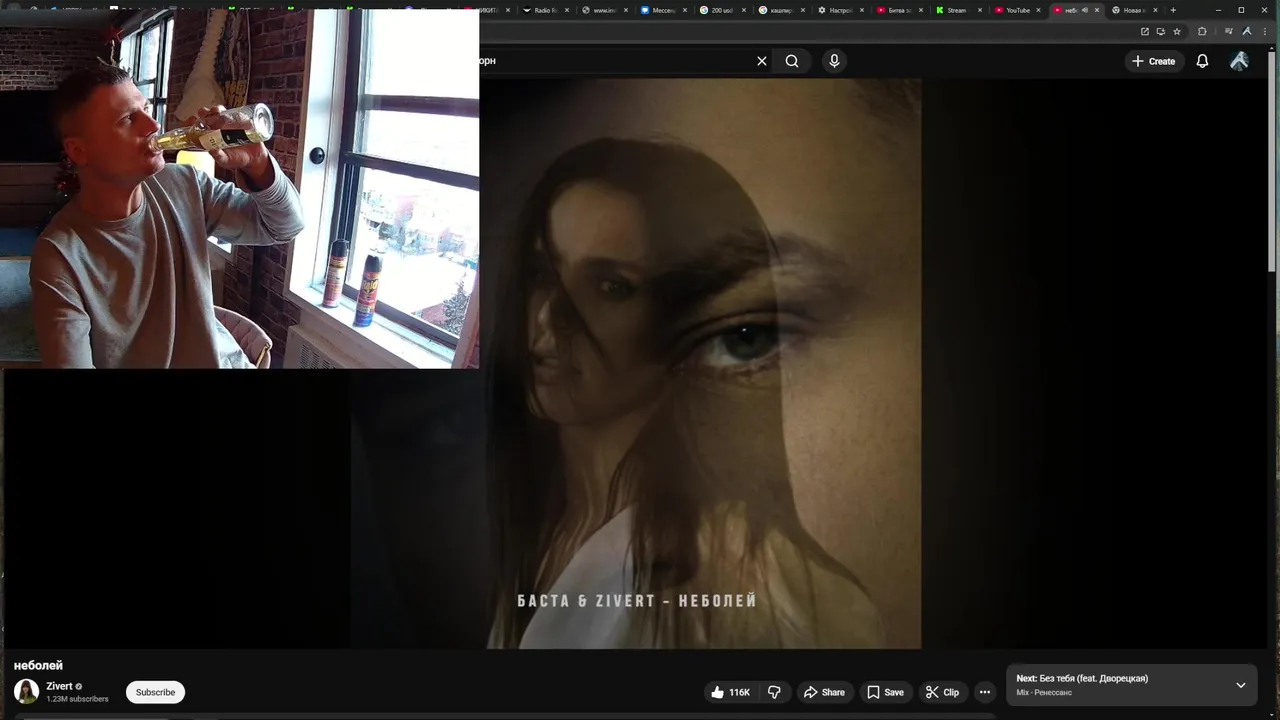Click the Clip button
This screenshot has width=1280, height=720.
(x=942, y=692)
